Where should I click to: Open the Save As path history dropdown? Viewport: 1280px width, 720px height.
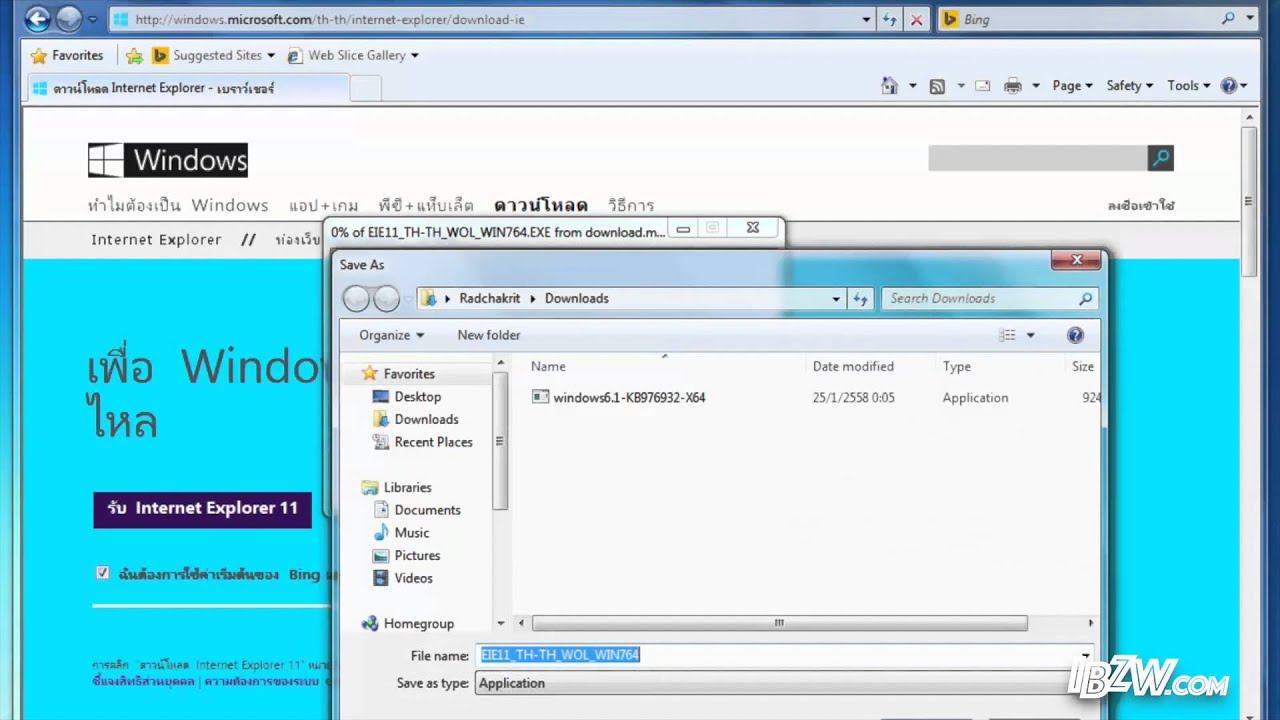(x=836, y=298)
